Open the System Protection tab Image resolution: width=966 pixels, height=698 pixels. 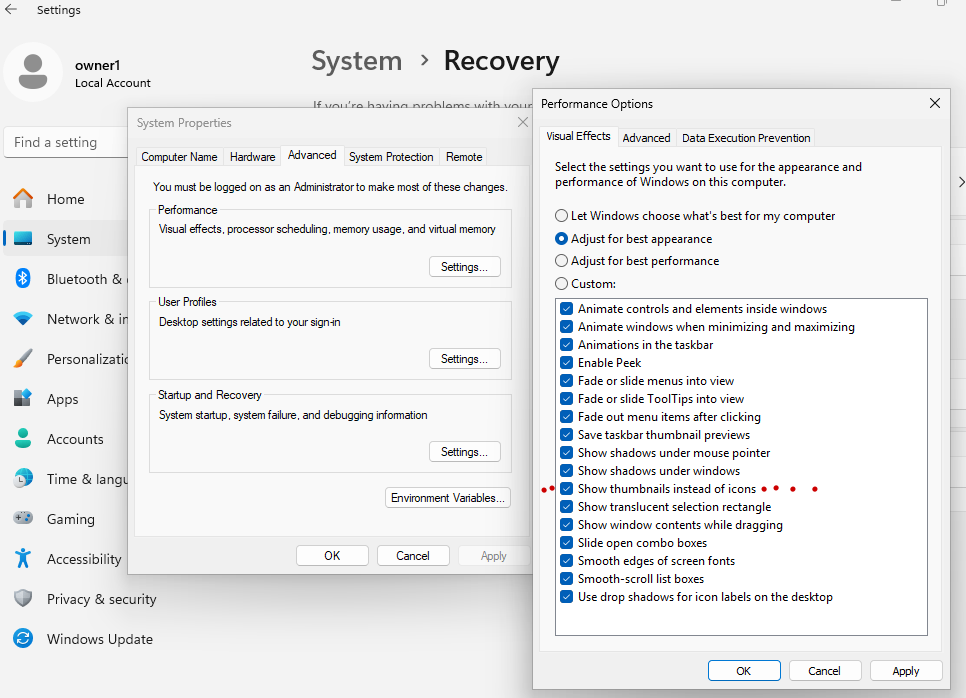pyautogui.click(x=391, y=157)
